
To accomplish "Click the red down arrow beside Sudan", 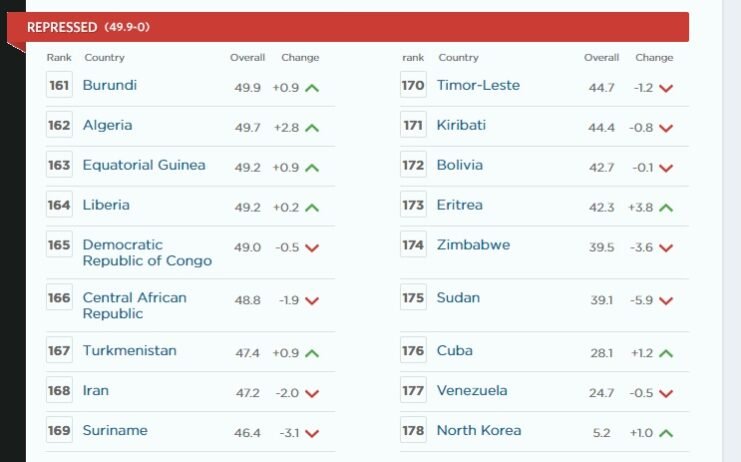I will (x=666, y=301).
